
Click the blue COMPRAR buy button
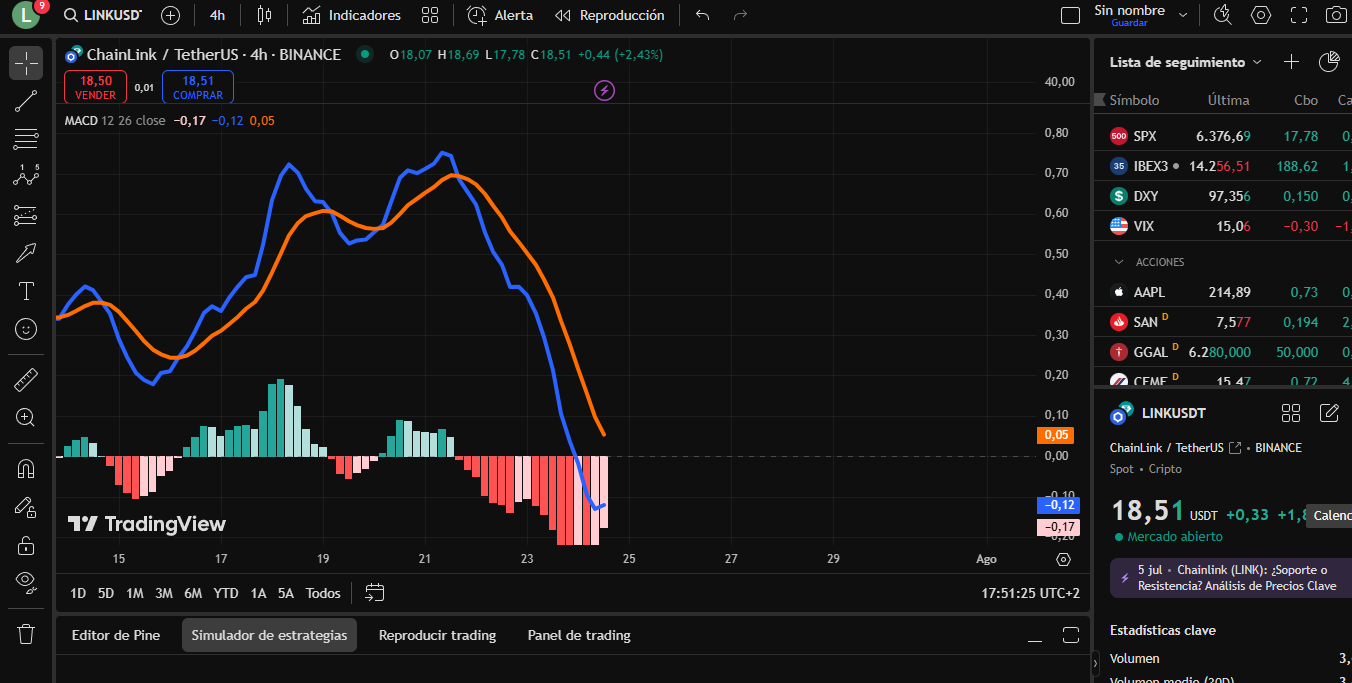(x=198, y=87)
